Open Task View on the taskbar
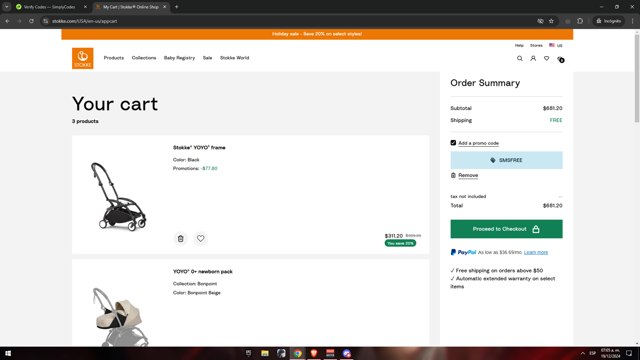The height and width of the screenshot is (360, 640). point(249,353)
